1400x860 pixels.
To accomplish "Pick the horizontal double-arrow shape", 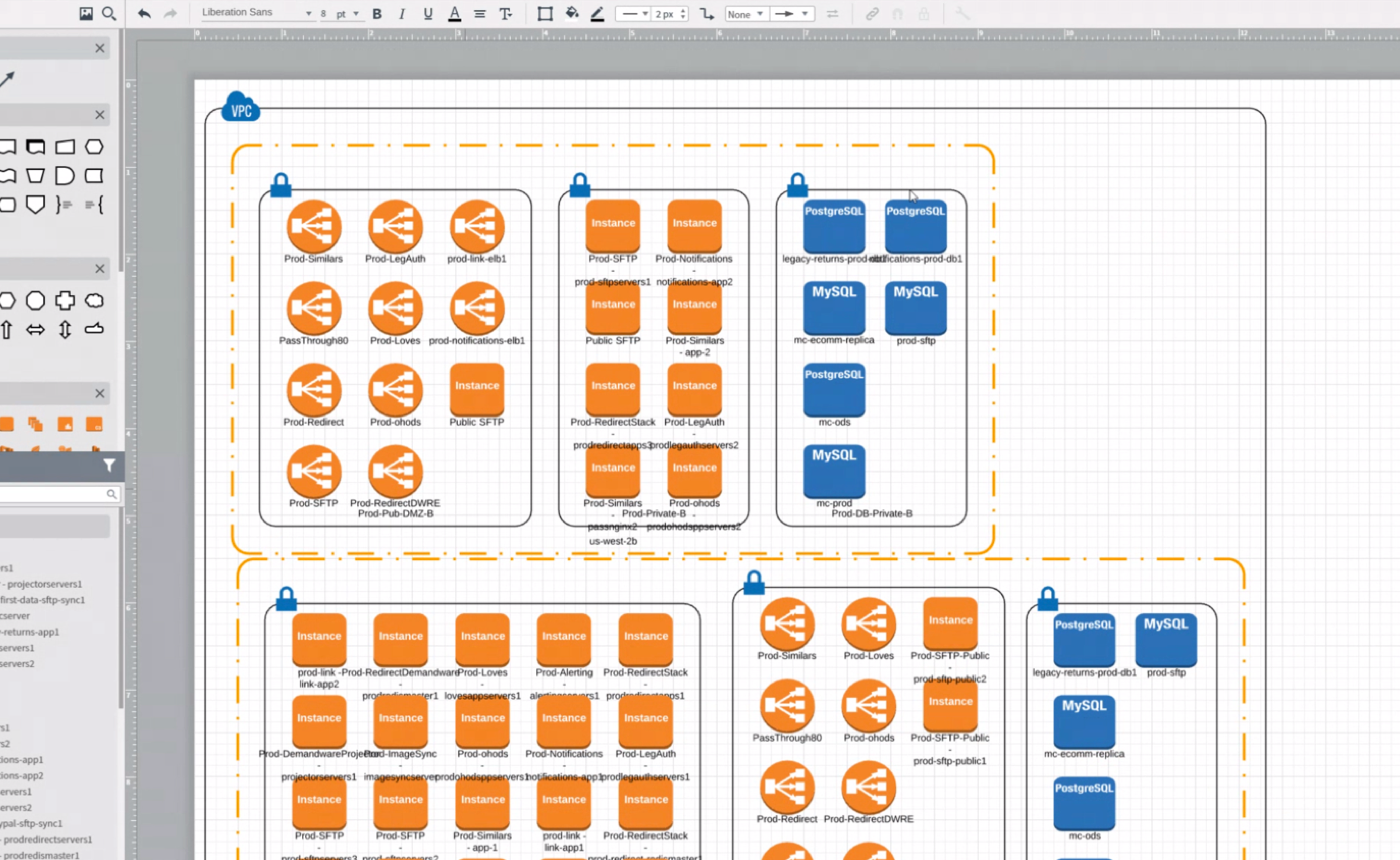I will coord(35,329).
